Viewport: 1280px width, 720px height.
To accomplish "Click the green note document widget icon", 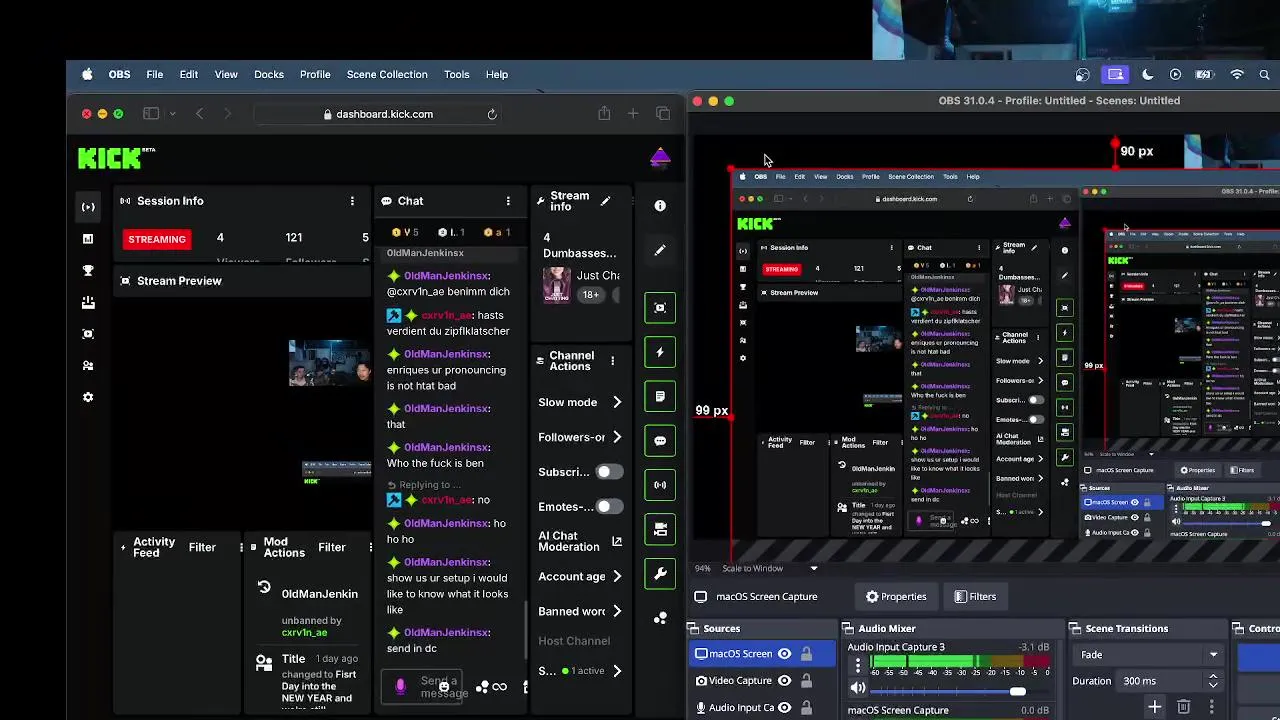I will tap(660, 397).
